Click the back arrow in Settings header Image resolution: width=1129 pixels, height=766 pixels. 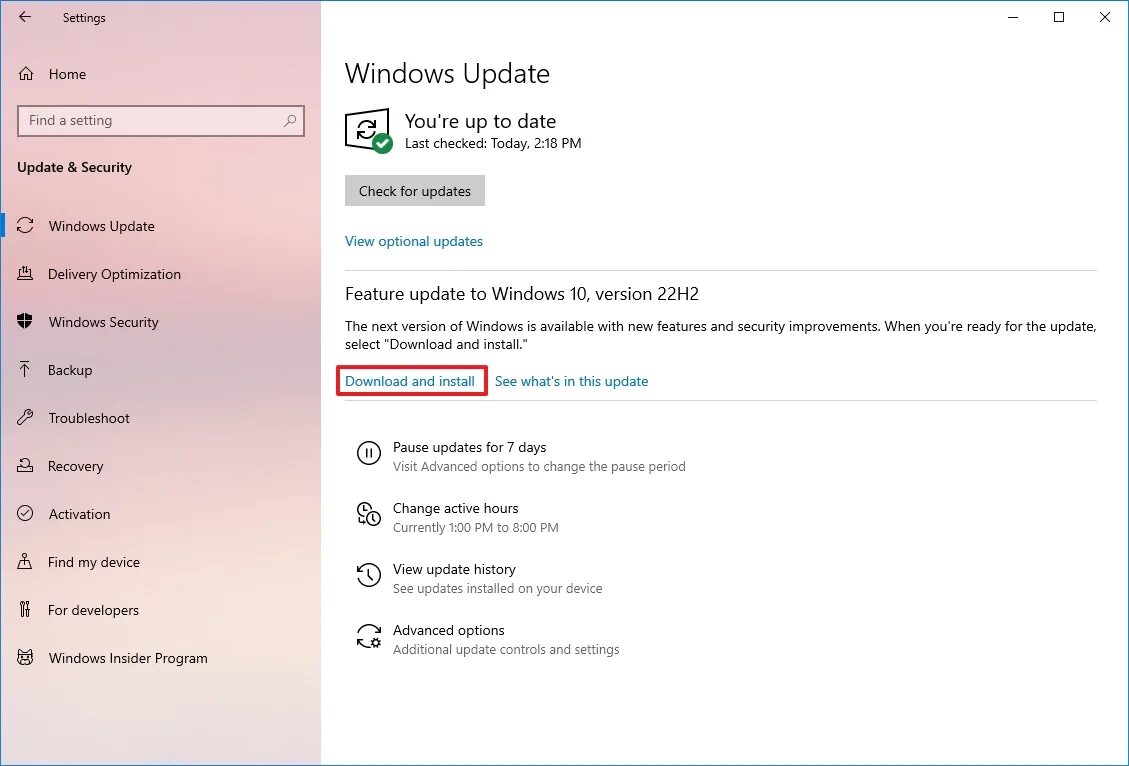click(25, 17)
